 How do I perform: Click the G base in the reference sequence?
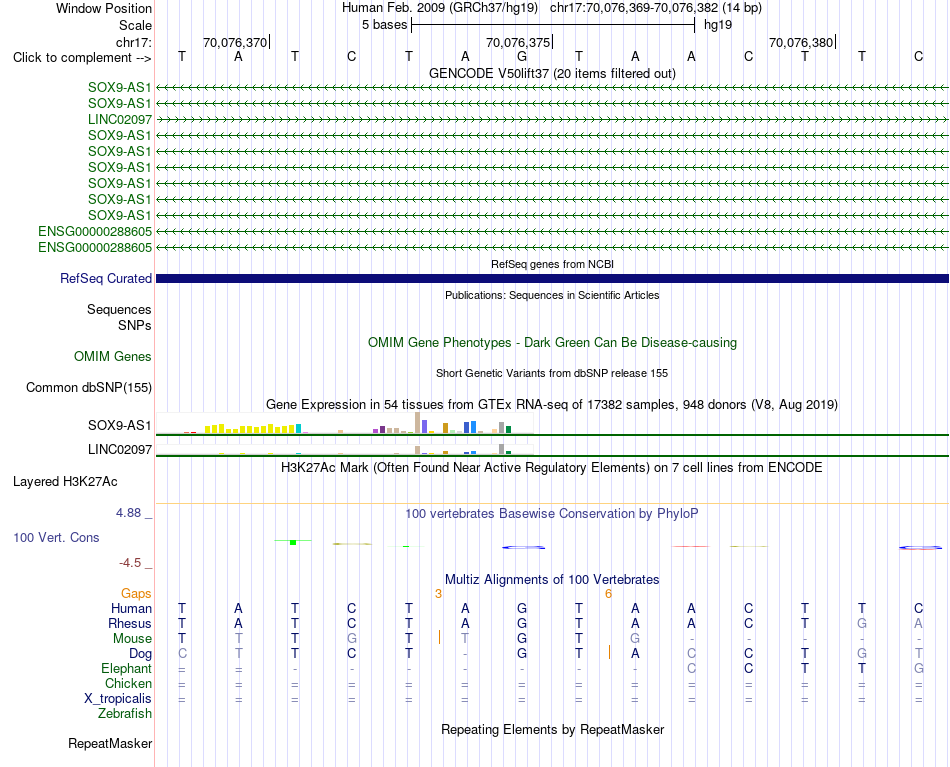[x=522, y=56]
